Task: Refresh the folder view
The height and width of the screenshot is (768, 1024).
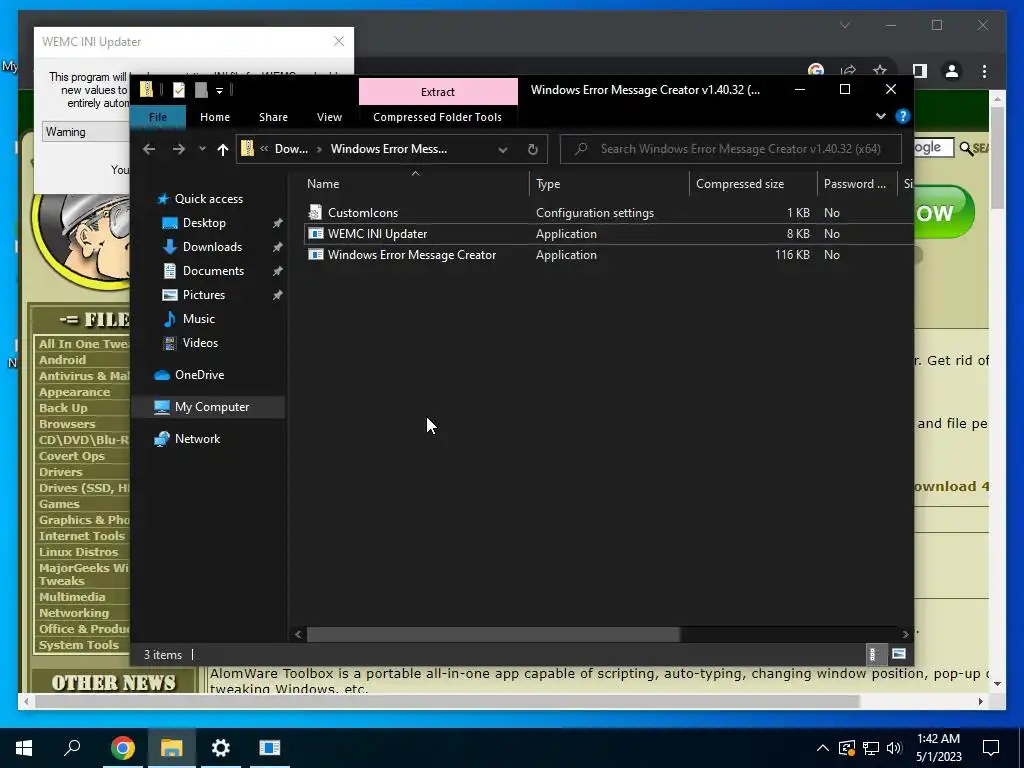Action: pyautogui.click(x=533, y=149)
